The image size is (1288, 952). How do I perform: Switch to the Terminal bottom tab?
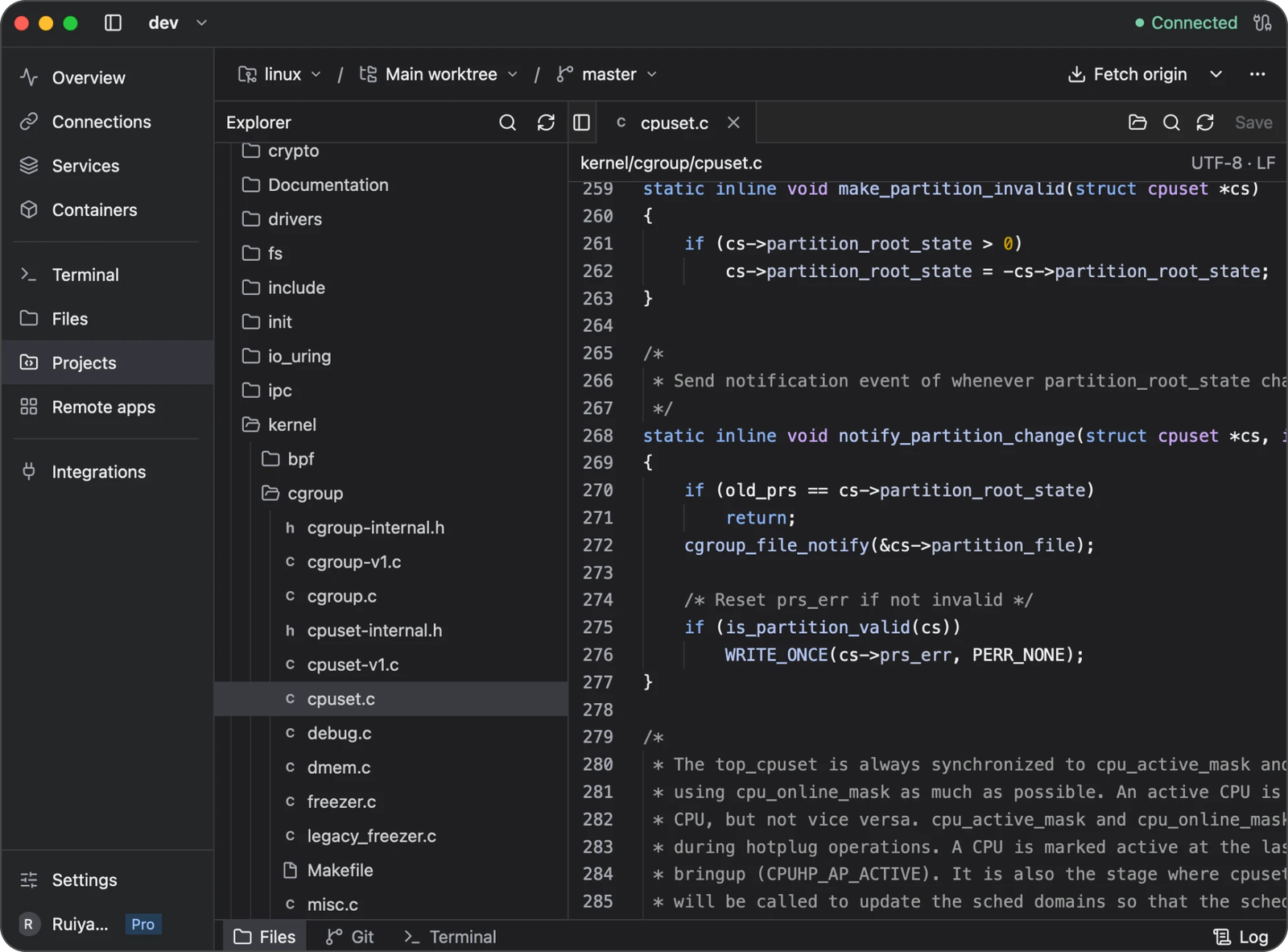tap(451, 937)
